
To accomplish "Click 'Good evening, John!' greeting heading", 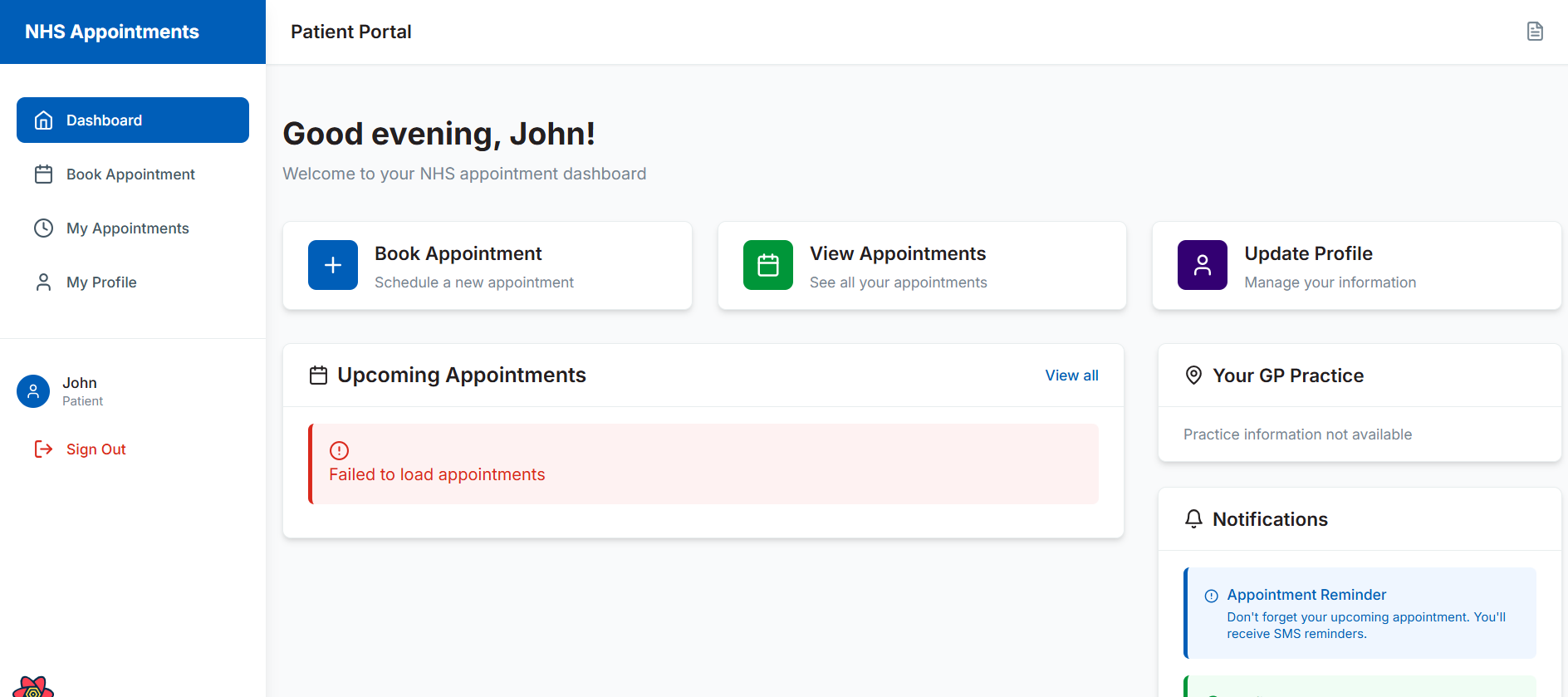I will (x=439, y=134).
